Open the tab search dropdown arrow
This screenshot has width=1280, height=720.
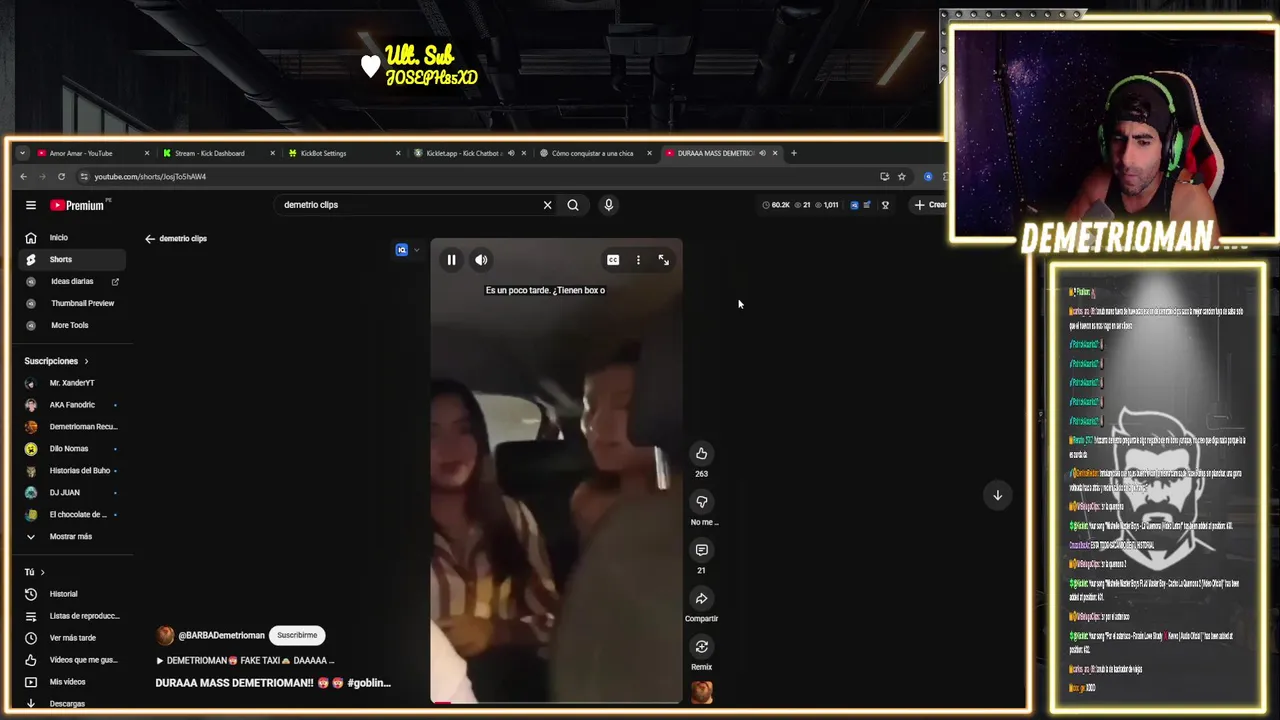click(x=22, y=153)
